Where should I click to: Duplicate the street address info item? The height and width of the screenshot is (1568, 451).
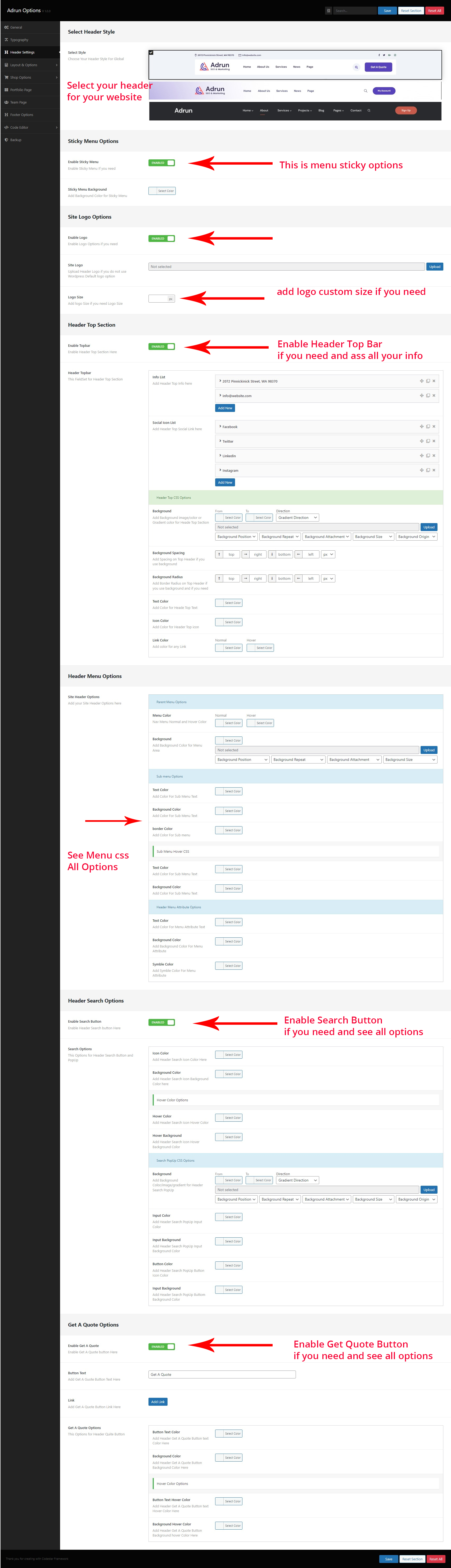[428, 381]
